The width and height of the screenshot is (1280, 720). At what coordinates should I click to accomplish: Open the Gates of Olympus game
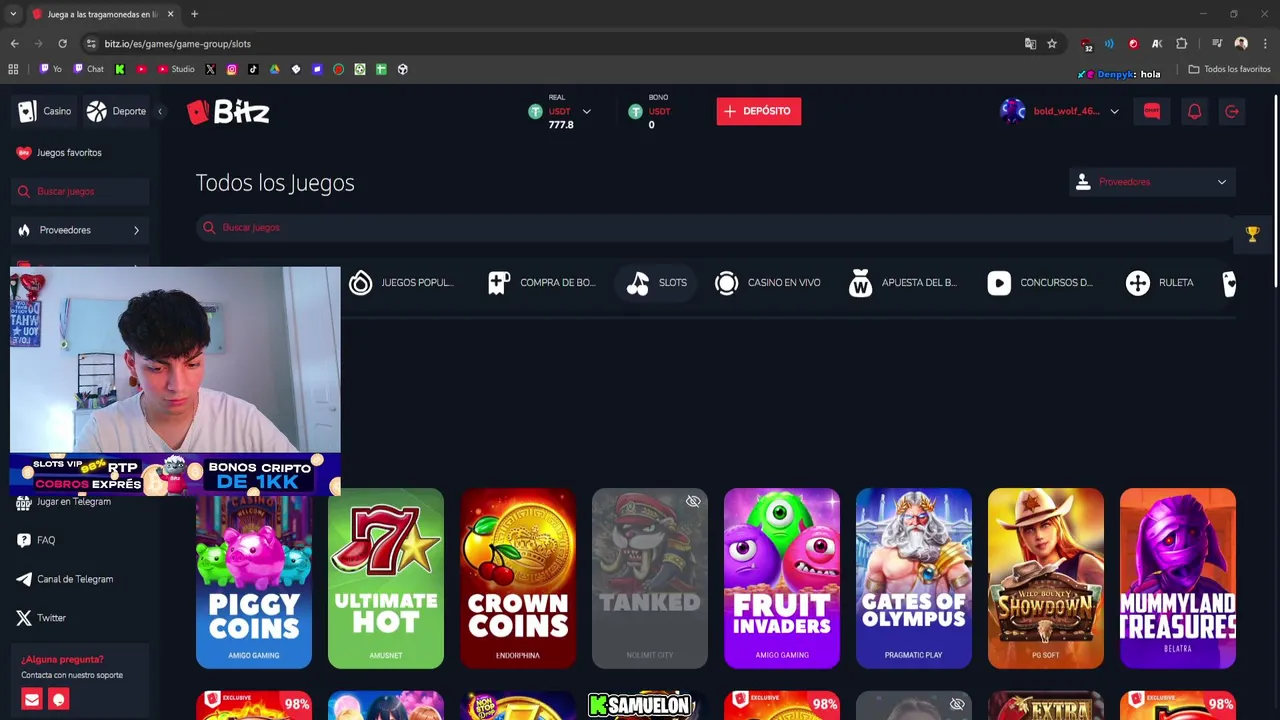click(x=914, y=578)
